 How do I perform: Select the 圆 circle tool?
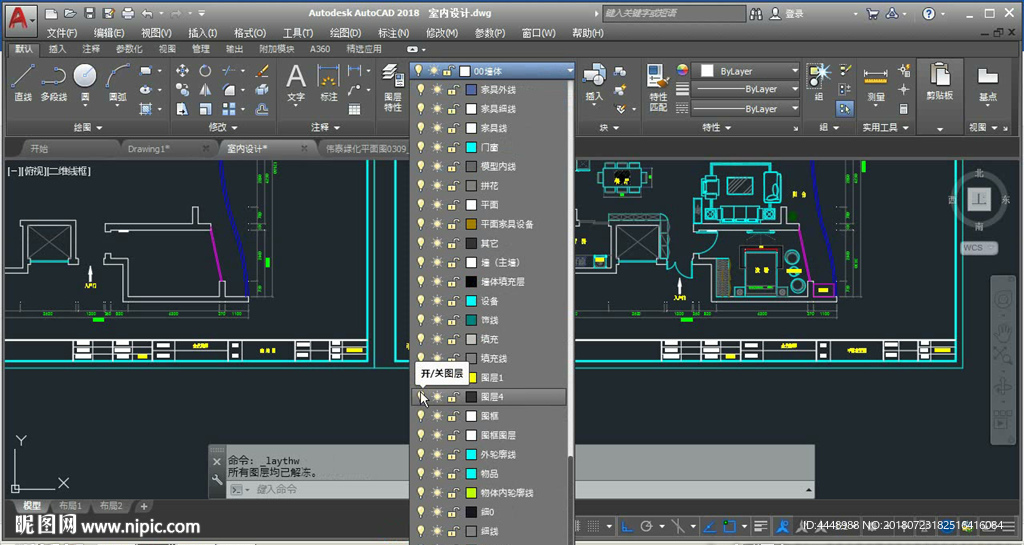(x=85, y=82)
